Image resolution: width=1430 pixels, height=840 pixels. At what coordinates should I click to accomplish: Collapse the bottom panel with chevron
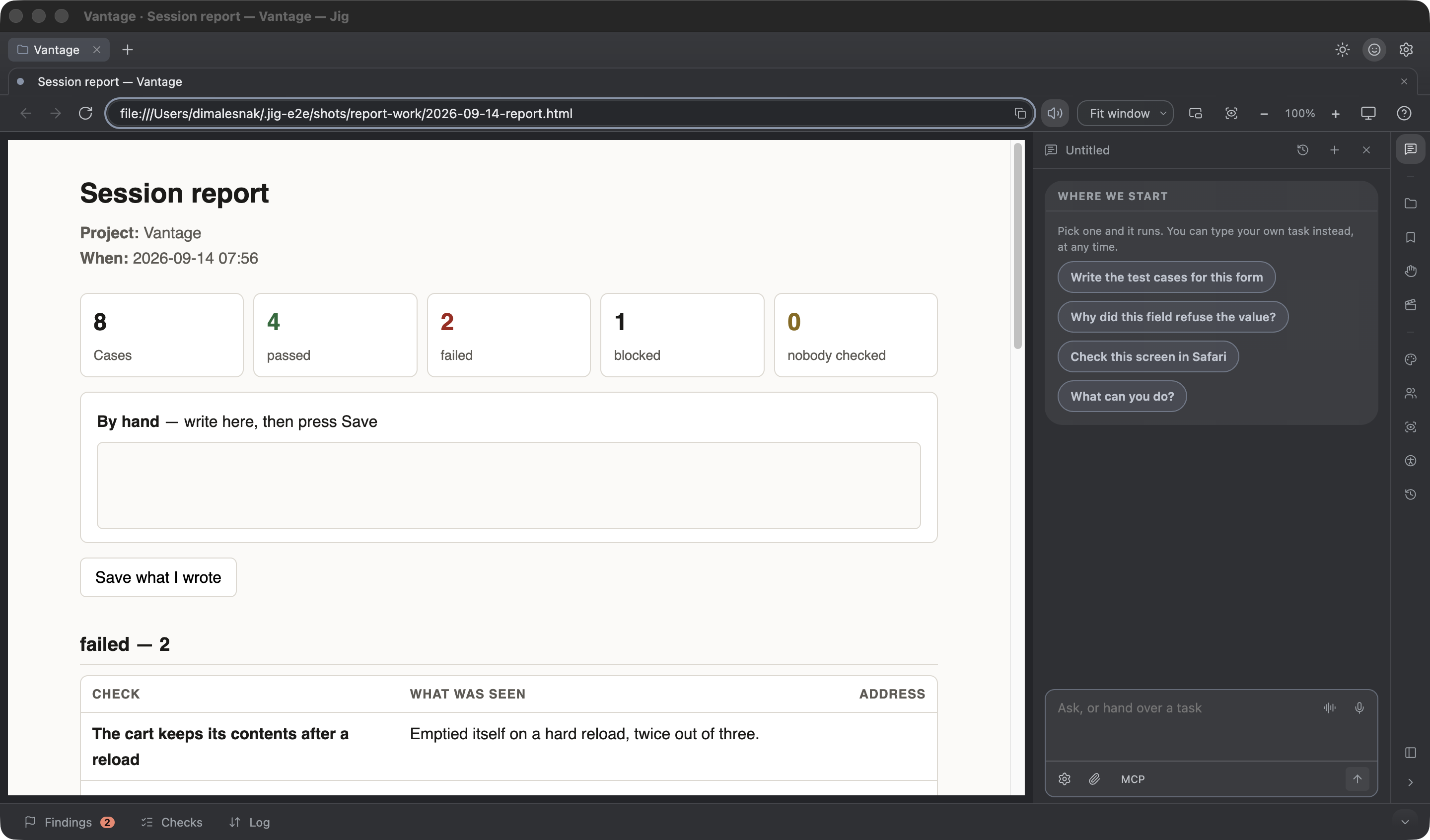coord(1405,822)
